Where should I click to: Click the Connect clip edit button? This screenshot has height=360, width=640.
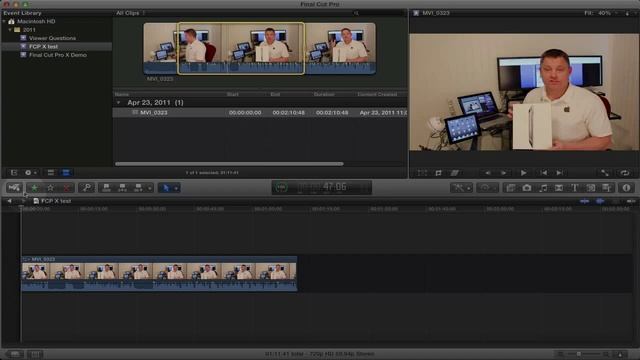(x=107, y=188)
